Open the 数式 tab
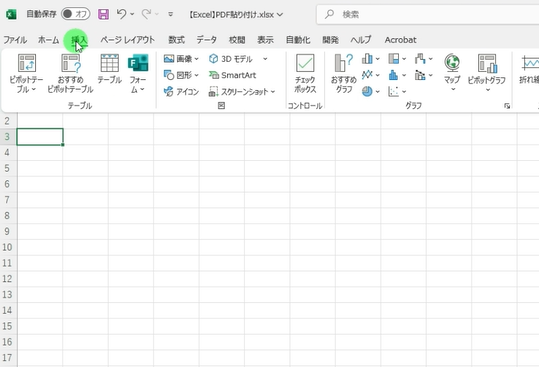 (176, 40)
